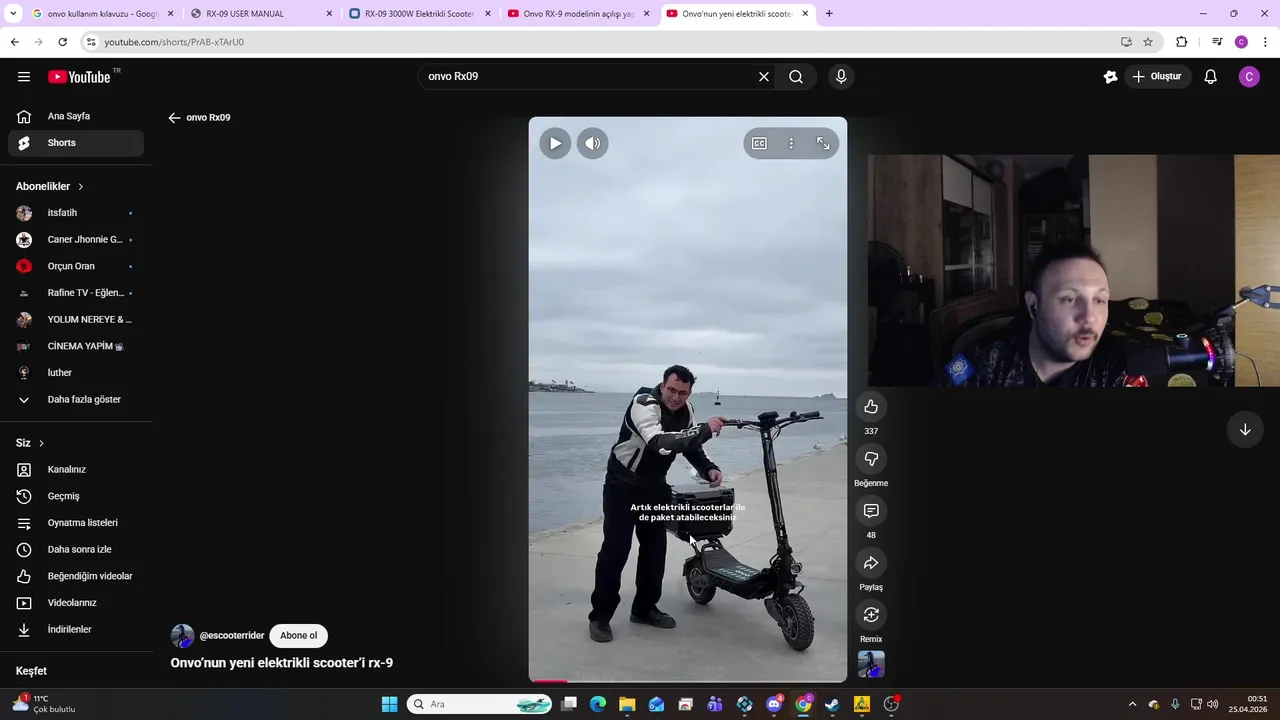
Task: Open Kanalınız in the sidebar
Action: [76, 470]
